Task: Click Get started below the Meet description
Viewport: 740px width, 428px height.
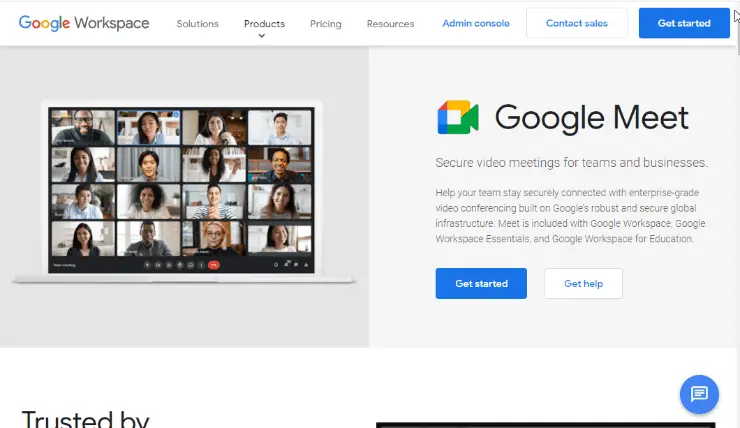Action: [x=481, y=284]
